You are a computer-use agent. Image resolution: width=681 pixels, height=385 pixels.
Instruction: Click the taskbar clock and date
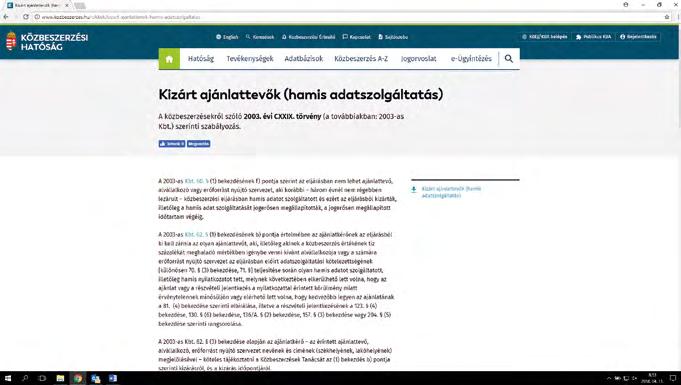[x=652, y=378]
